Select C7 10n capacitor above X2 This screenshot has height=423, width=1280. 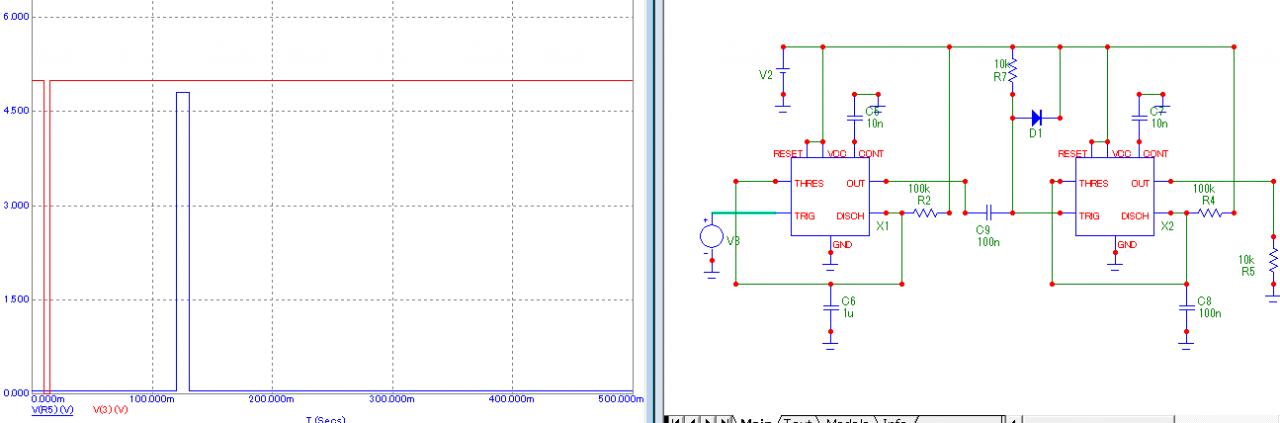pos(1138,117)
